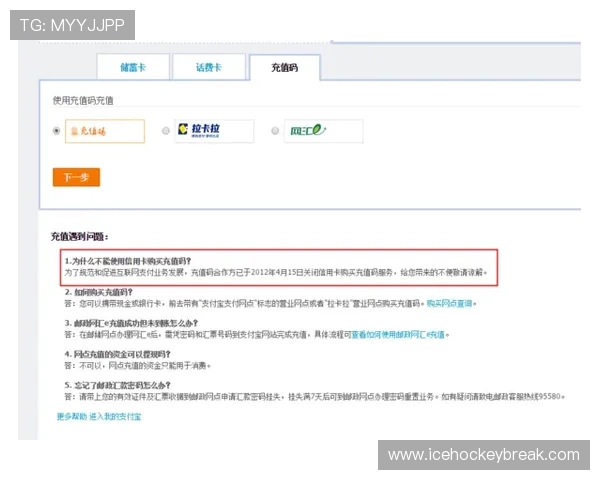The width and height of the screenshot is (600, 480).
Task: Open 查看如何使用邮政网汇e充值 link
Action: click(398, 335)
